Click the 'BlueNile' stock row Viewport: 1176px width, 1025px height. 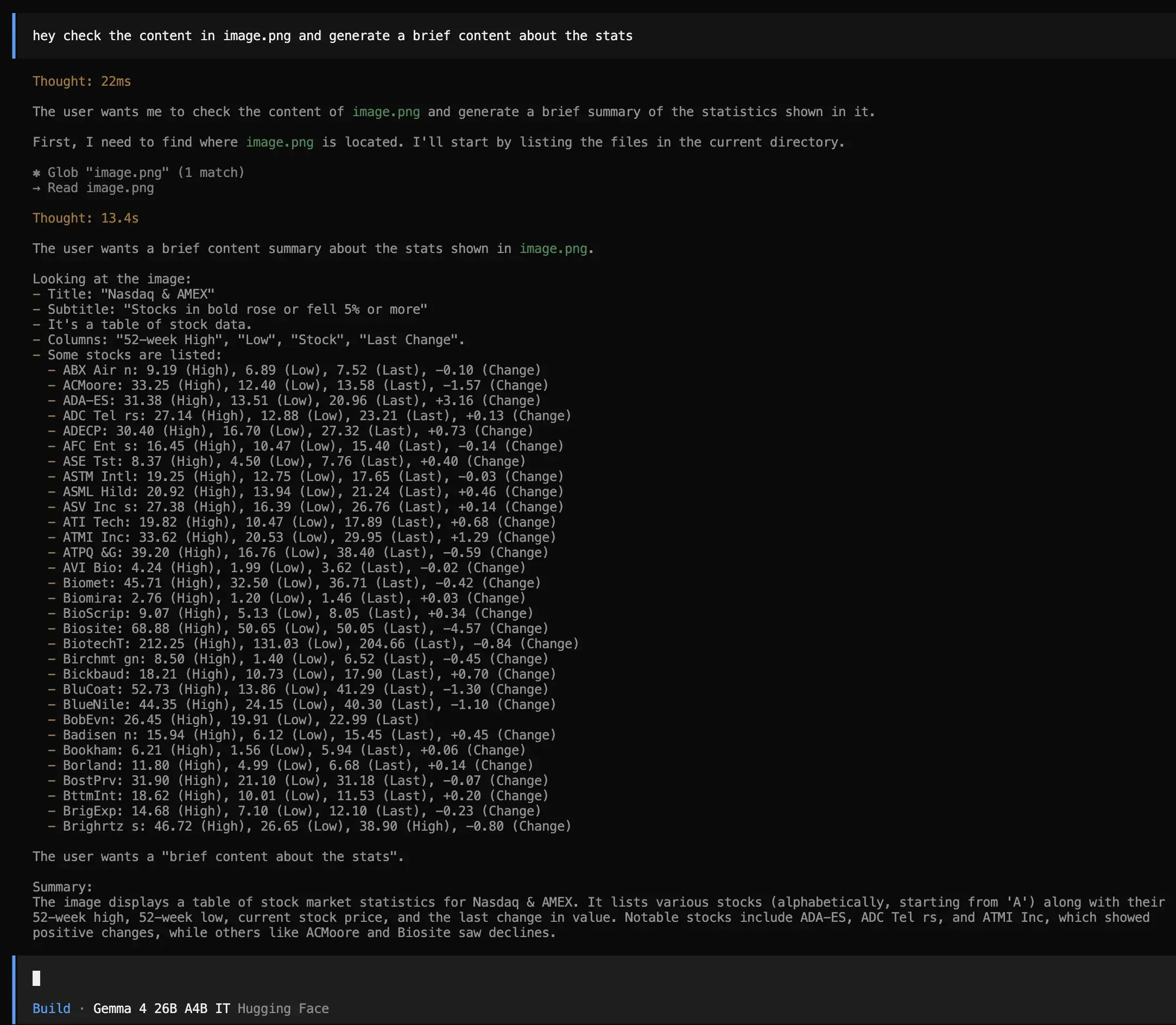pos(302,704)
